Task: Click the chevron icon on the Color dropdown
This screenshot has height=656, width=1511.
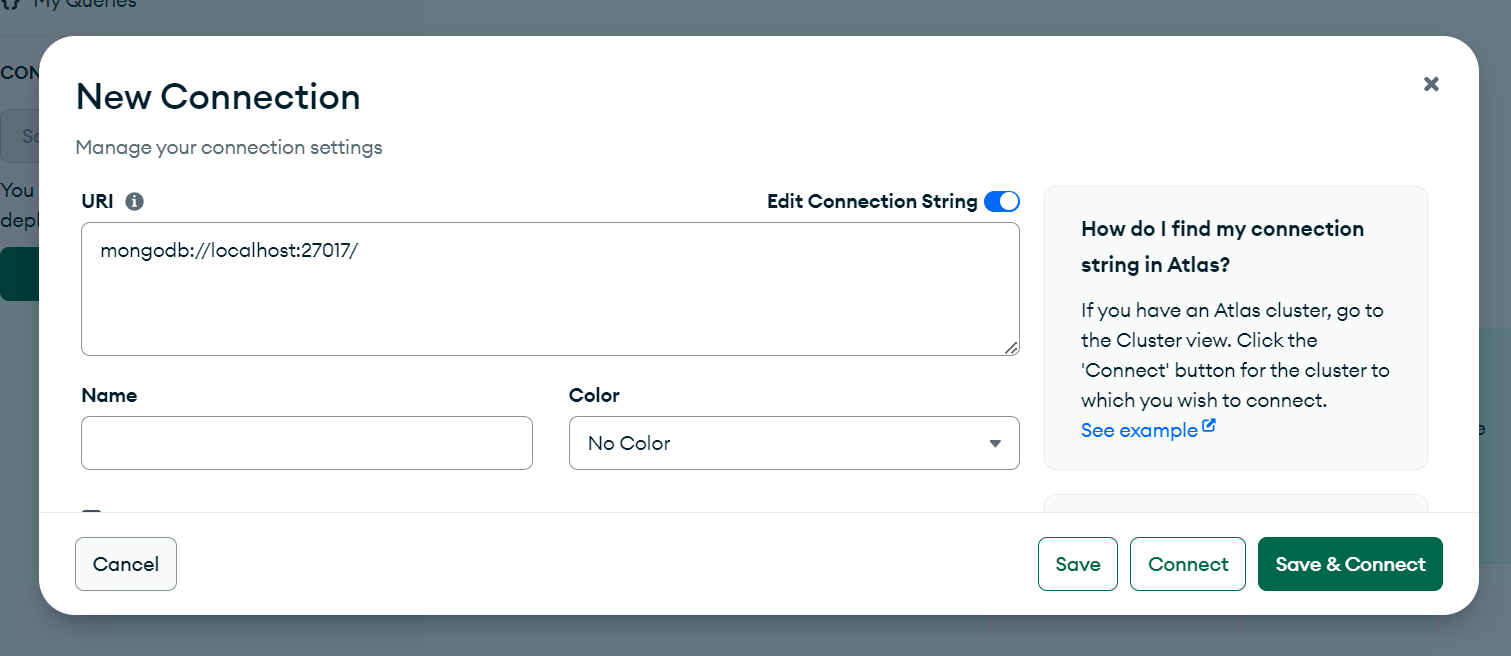Action: pos(996,442)
